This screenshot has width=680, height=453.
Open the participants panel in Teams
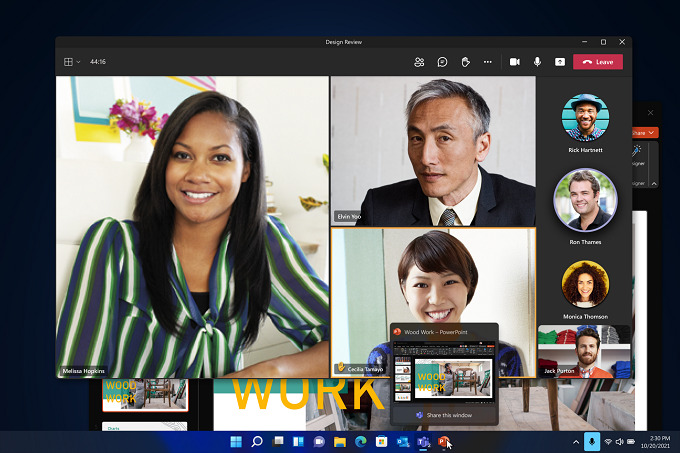pyautogui.click(x=419, y=62)
